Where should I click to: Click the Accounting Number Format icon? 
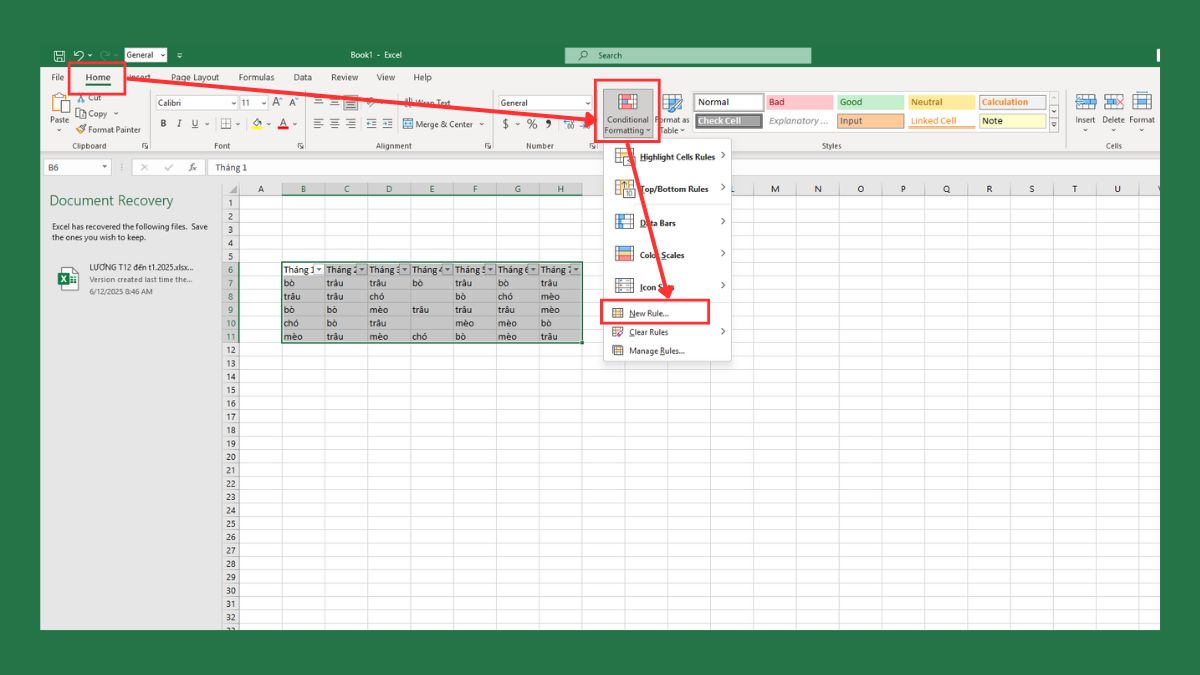505,123
